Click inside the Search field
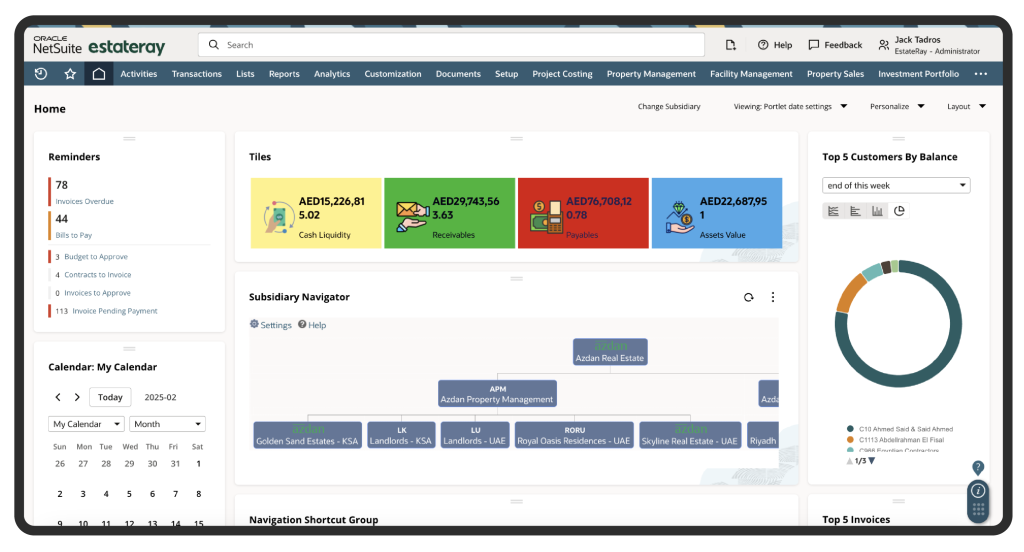The height and width of the screenshot is (552, 1024). [451, 44]
